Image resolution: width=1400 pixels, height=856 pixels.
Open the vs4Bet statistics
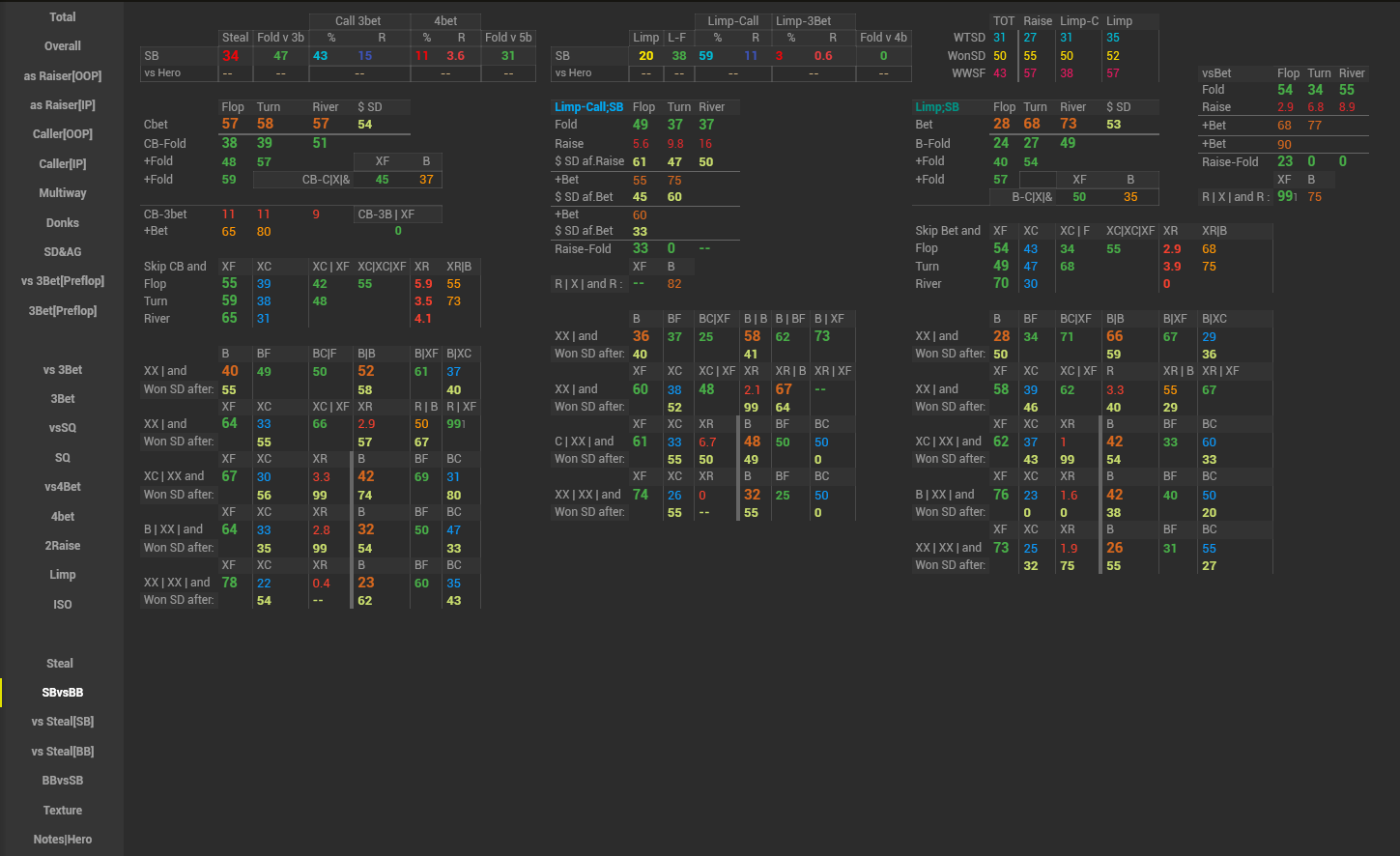coord(62,486)
